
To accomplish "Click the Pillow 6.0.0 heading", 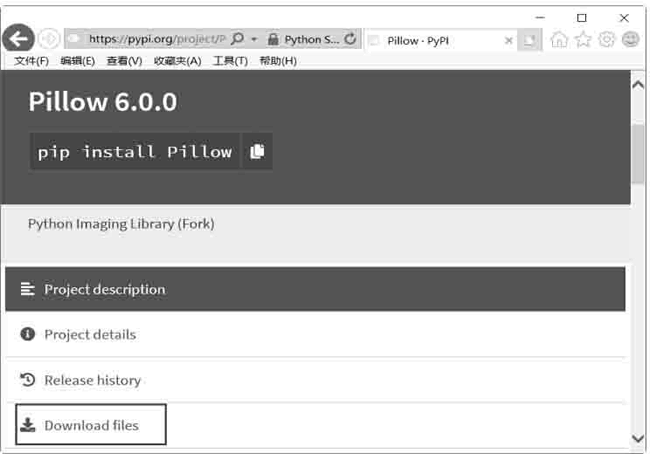I will (x=103, y=102).
